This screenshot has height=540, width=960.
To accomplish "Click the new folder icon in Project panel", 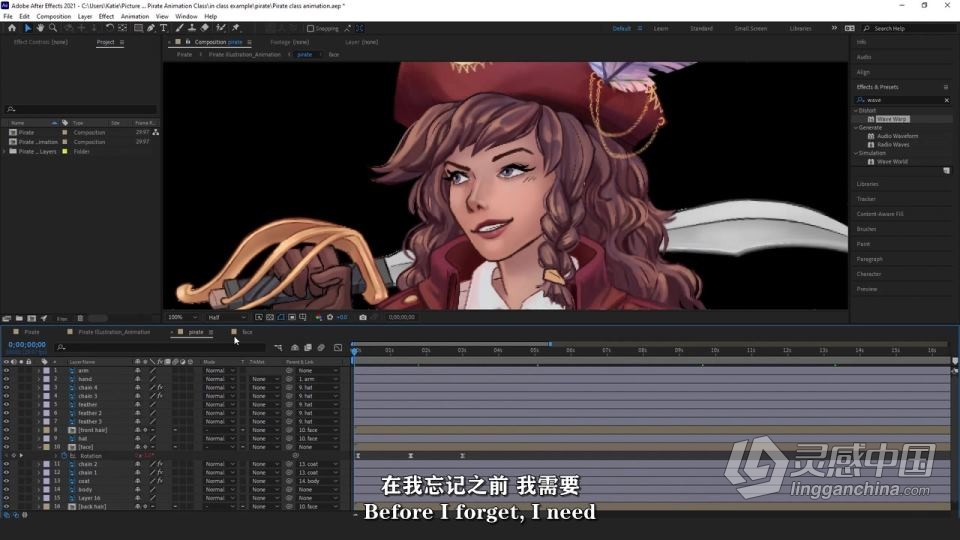I will 19,318.
